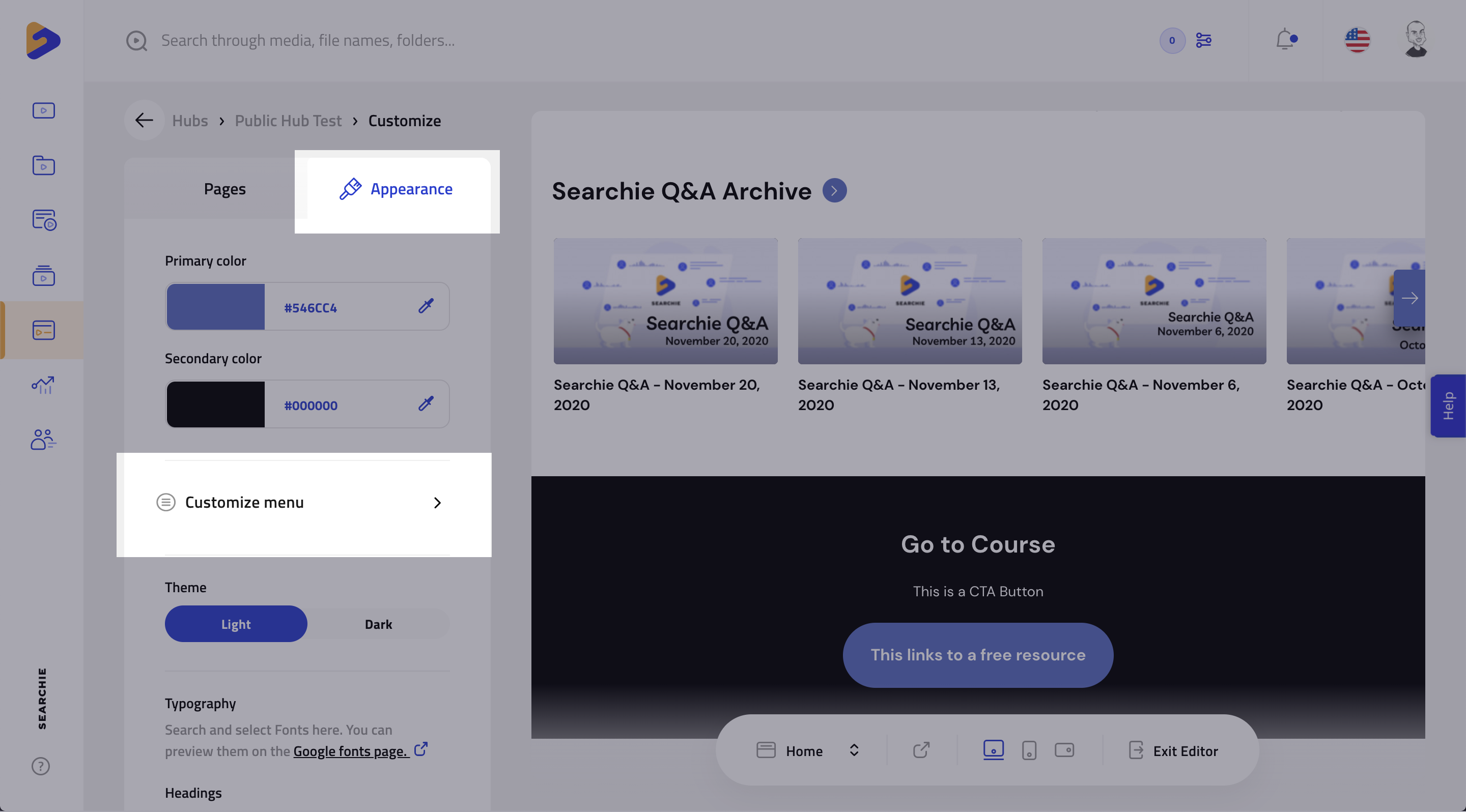This screenshot has height=812, width=1466.
Task: Switch to mobile portrait preview
Action: [1029, 750]
